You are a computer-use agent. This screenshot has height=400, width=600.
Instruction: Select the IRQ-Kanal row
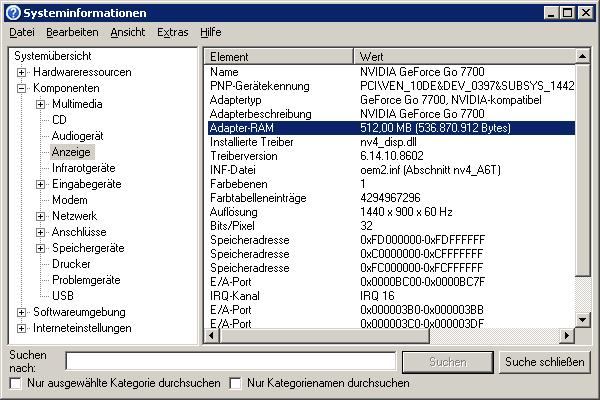pyautogui.click(x=391, y=296)
